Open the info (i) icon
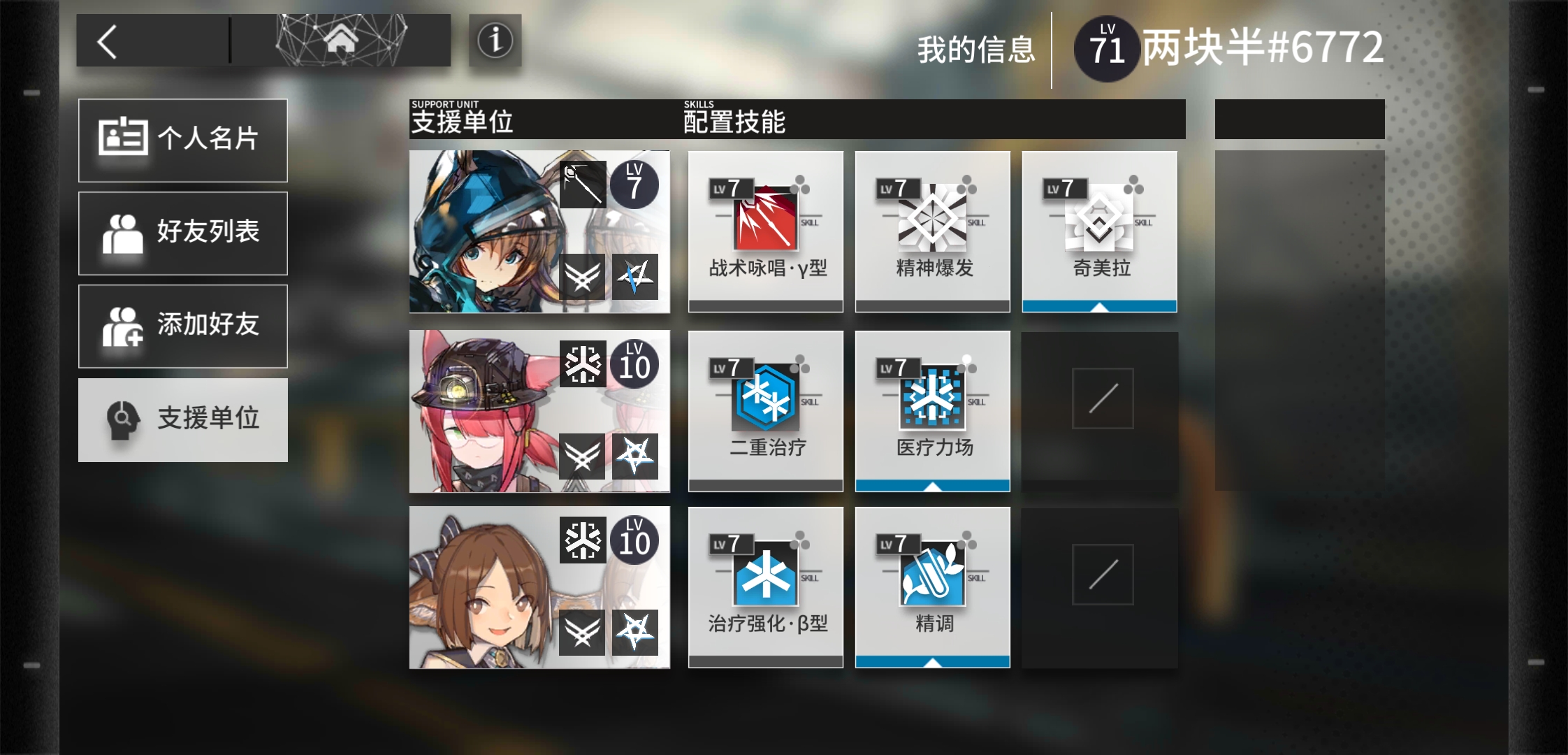Image resolution: width=1568 pixels, height=755 pixels. point(495,41)
